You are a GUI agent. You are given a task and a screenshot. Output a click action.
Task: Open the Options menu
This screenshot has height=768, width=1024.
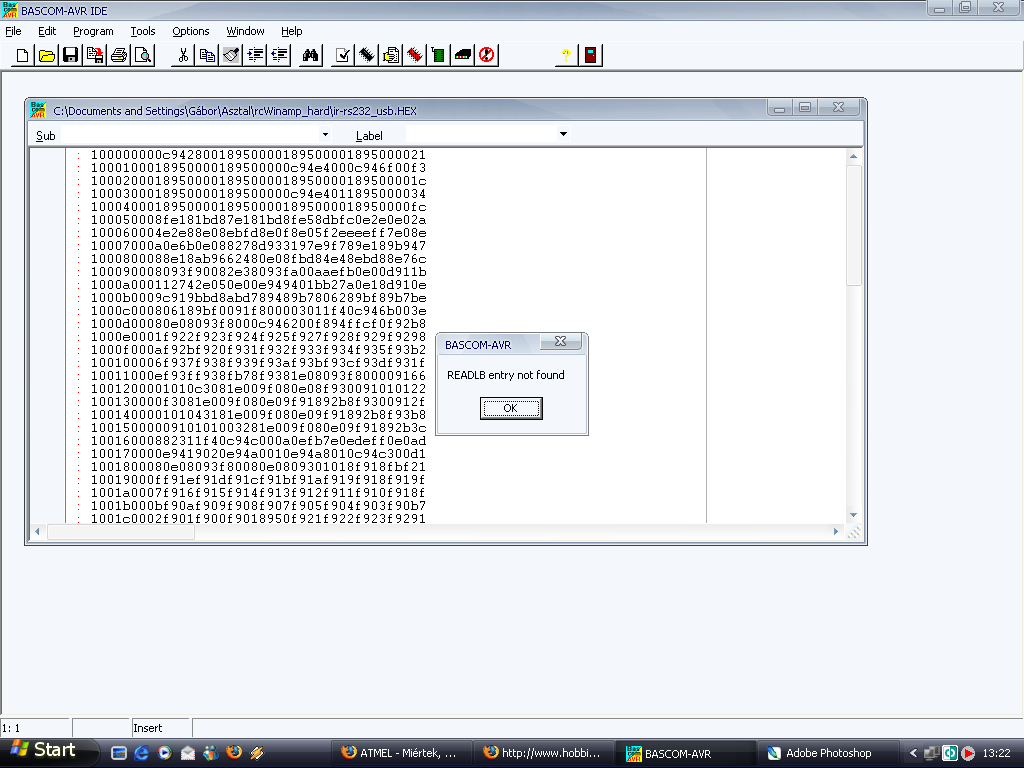pyautogui.click(x=191, y=31)
